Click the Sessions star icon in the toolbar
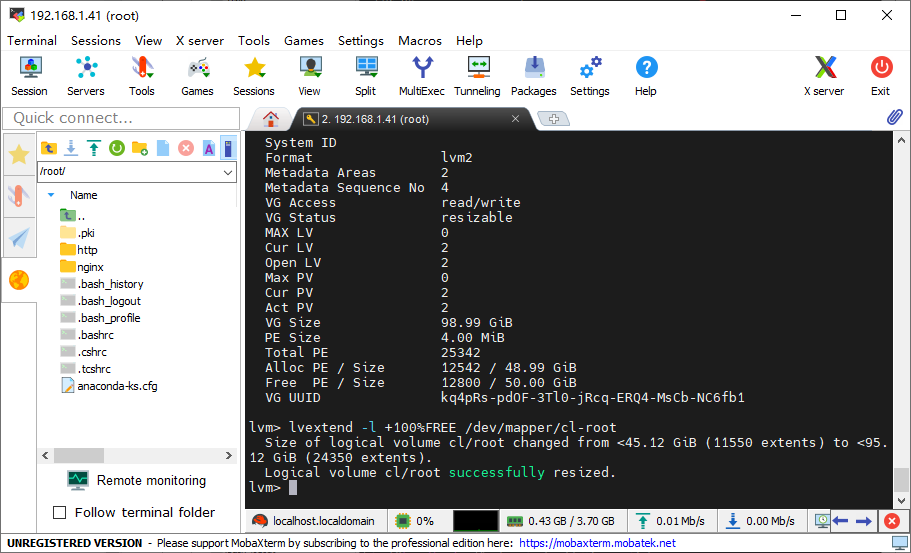The height and width of the screenshot is (553, 911). (254, 76)
